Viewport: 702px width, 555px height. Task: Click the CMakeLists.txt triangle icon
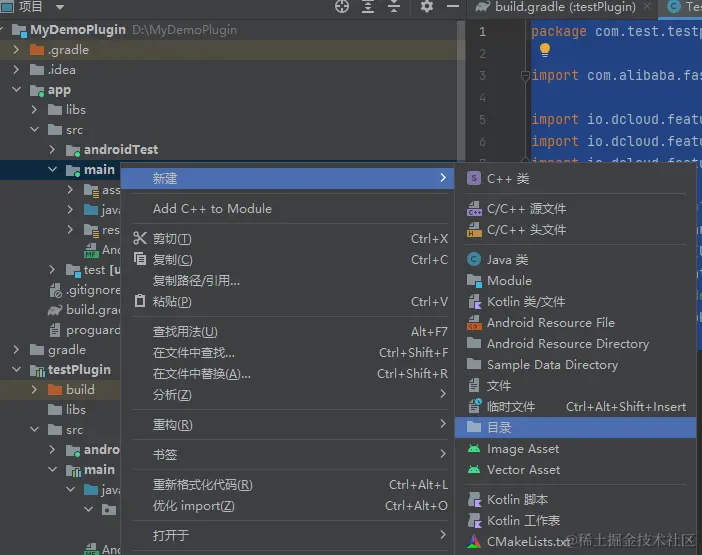point(474,542)
